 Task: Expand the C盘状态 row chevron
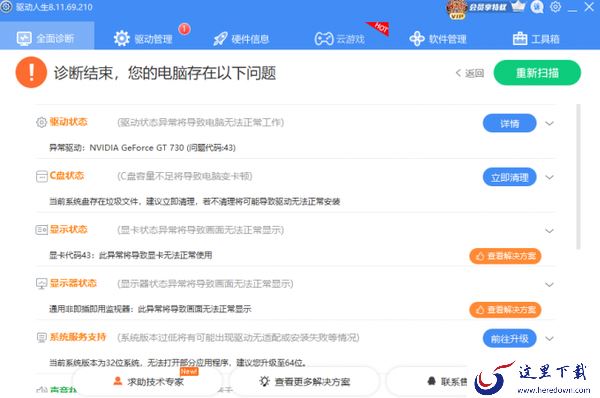(x=549, y=177)
